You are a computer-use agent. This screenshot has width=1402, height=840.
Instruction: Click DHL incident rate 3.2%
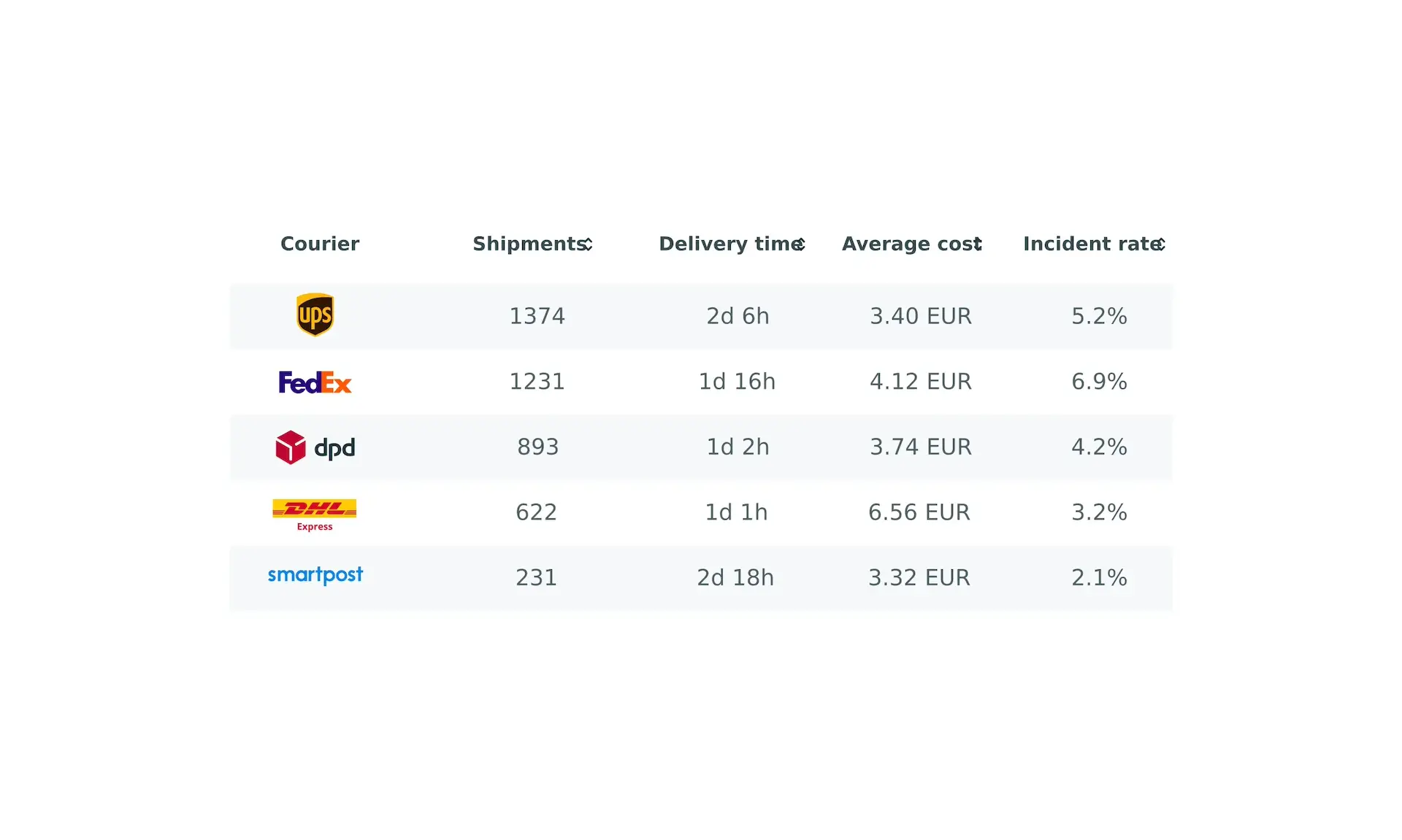pos(1099,512)
